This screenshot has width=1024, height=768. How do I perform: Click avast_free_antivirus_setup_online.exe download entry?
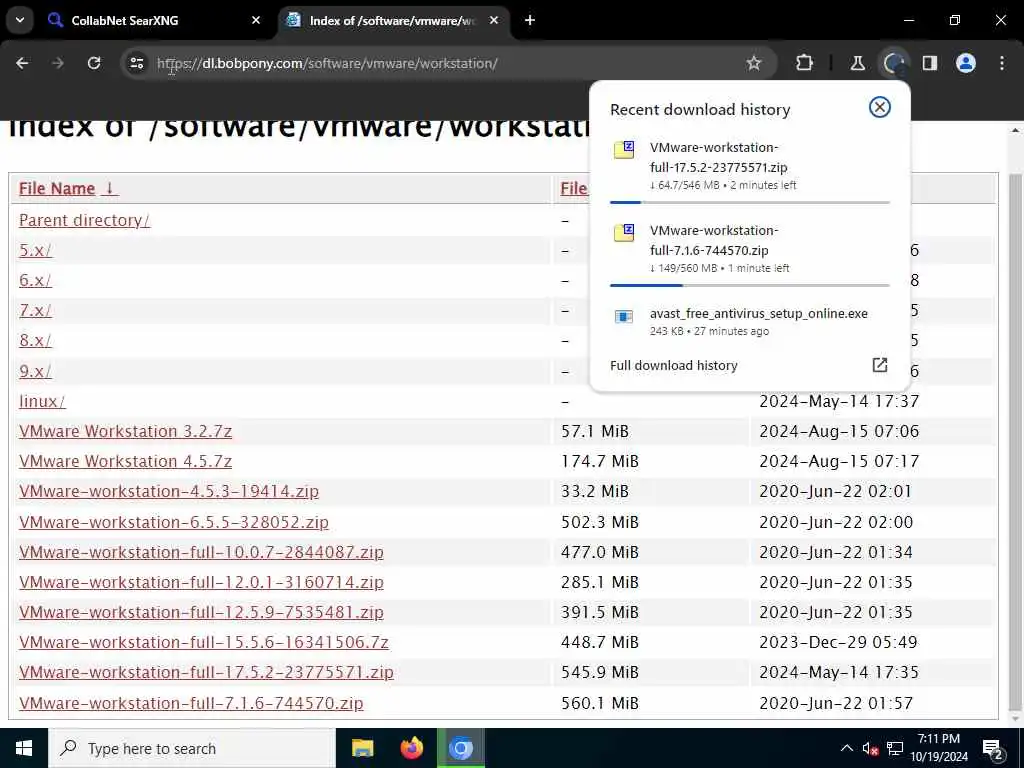click(x=750, y=321)
